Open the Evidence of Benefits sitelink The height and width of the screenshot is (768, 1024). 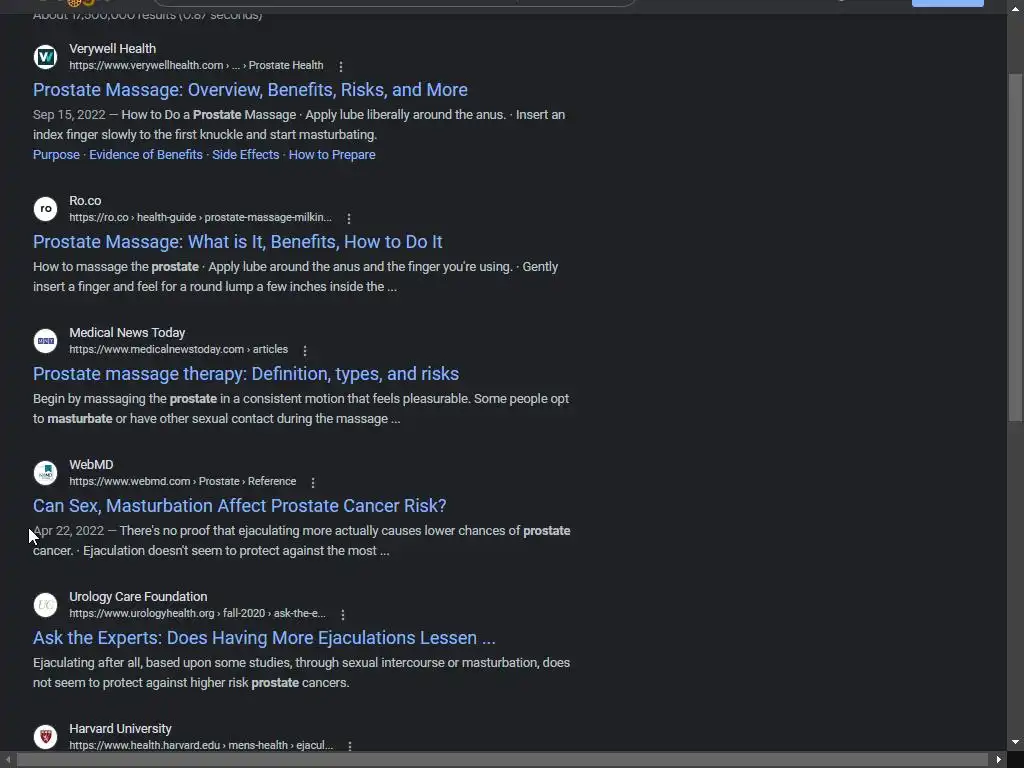[146, 155]
